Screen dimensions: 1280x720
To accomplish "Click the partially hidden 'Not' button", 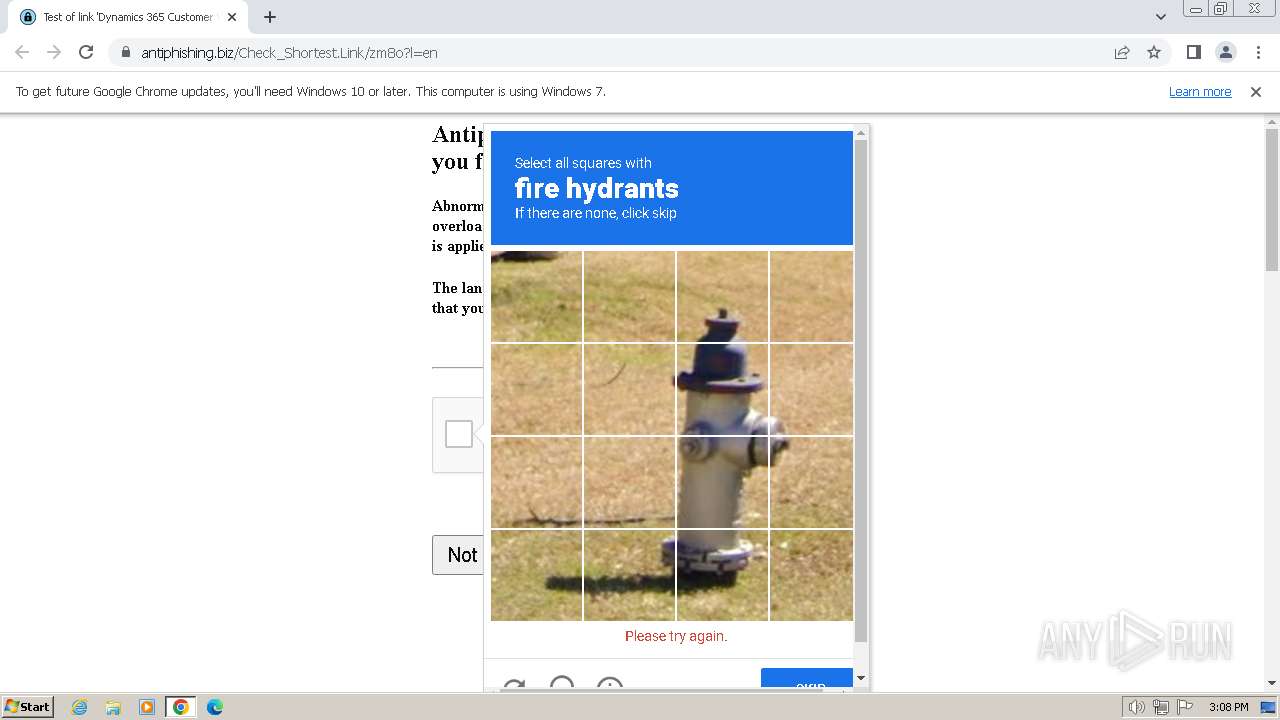I will click(458, 555).
